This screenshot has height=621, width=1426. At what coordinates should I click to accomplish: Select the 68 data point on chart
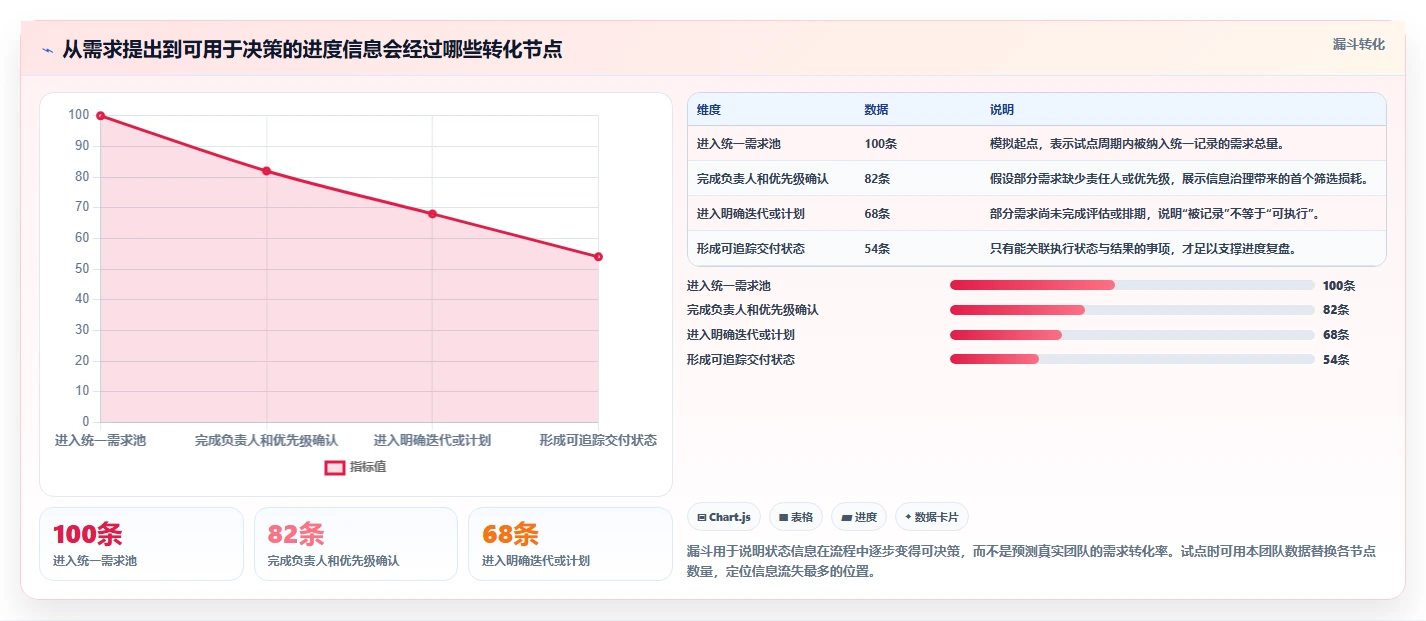(432, 214)
